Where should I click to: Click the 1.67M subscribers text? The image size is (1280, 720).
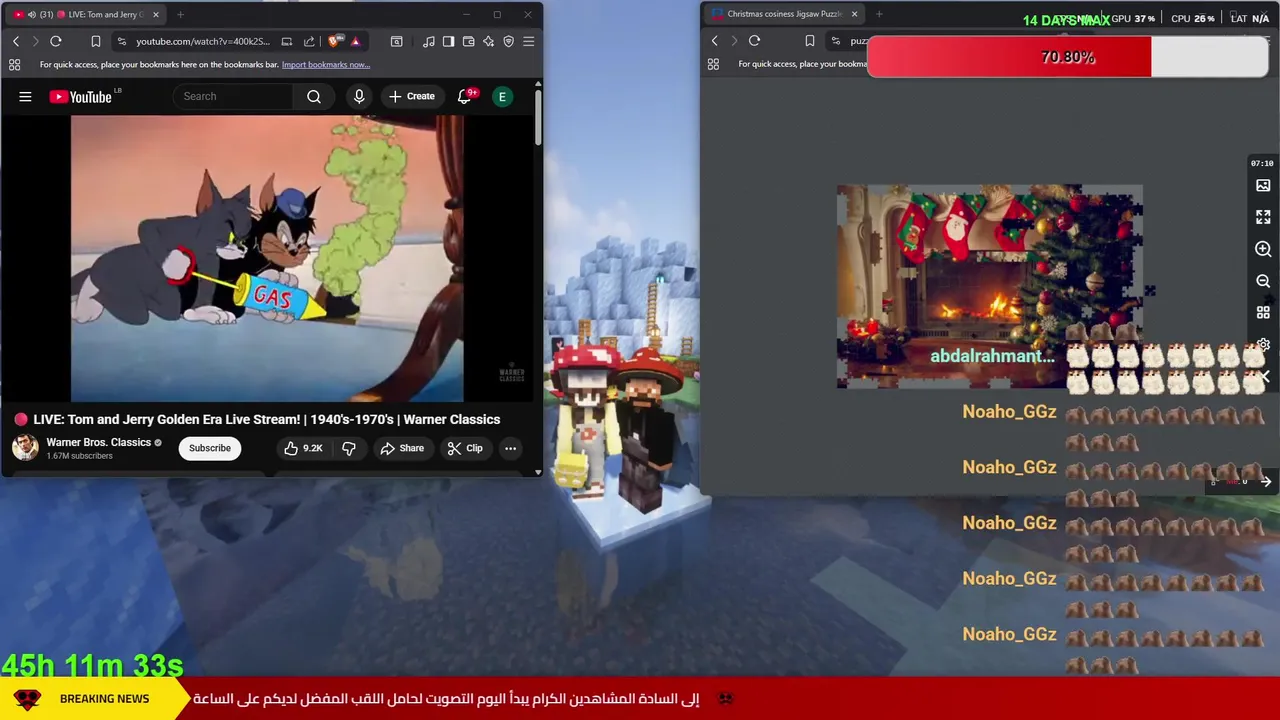(x=79, y=456)
